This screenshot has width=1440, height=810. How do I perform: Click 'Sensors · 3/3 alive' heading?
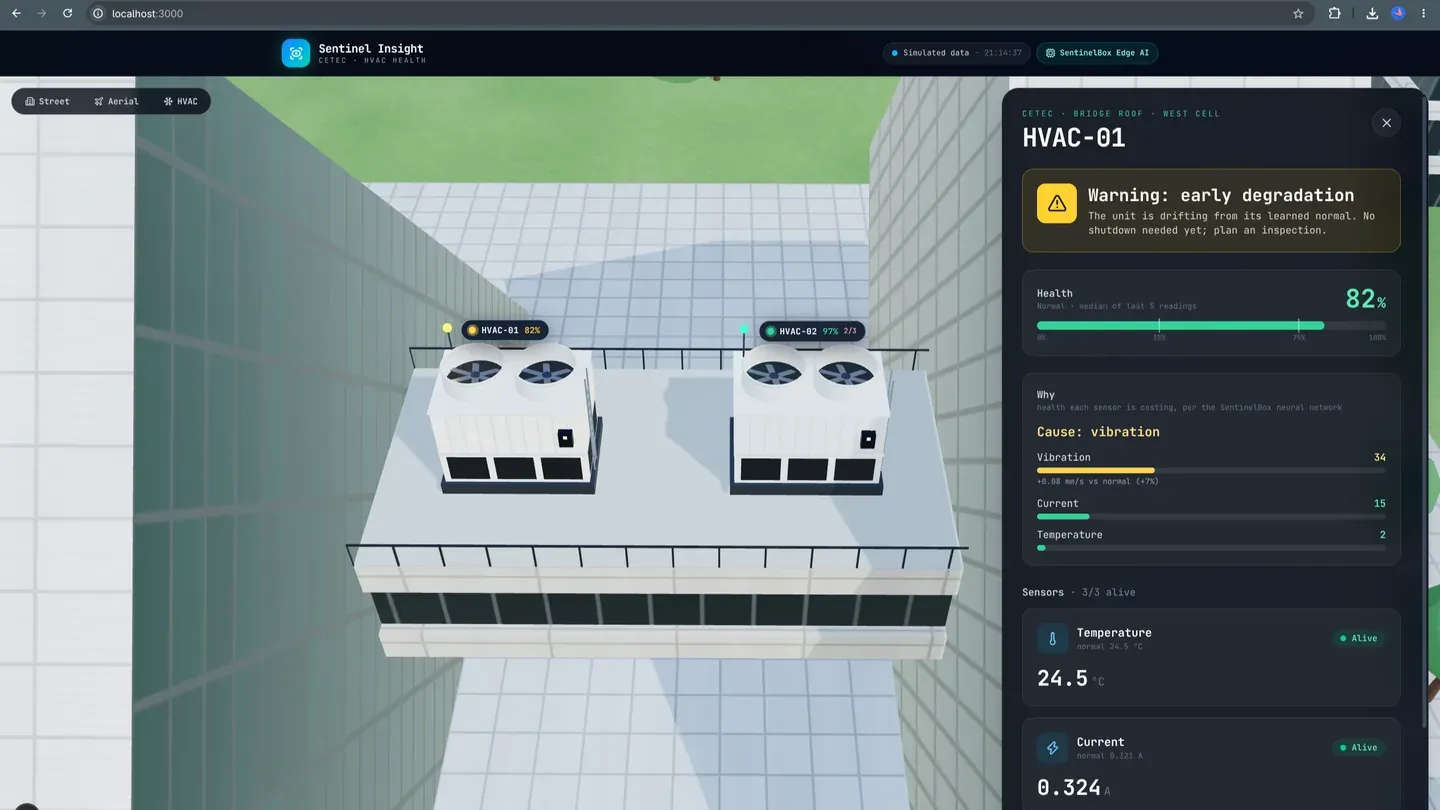[1078, 592]
